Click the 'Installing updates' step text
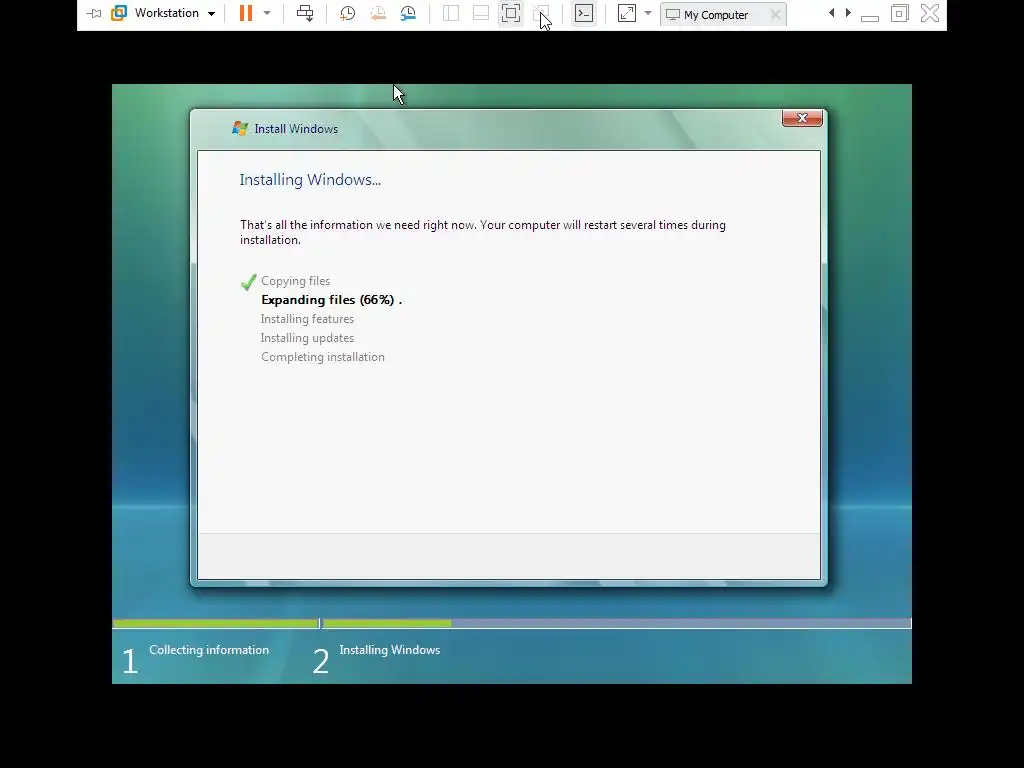The image size is (1024, 768). 308,338
